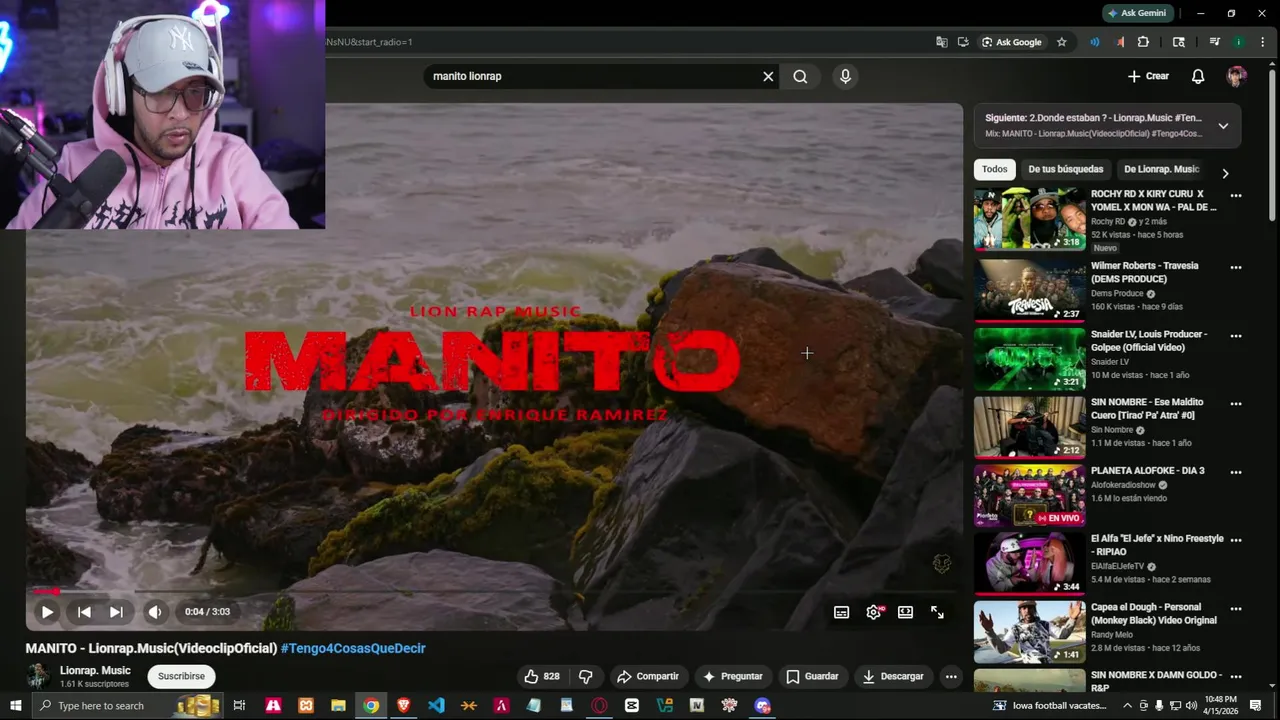Image resolution: width=1280 pixels, height=720 pixels.
Task: Select the Todos filter chip
Action: click(x=995, y=169)
